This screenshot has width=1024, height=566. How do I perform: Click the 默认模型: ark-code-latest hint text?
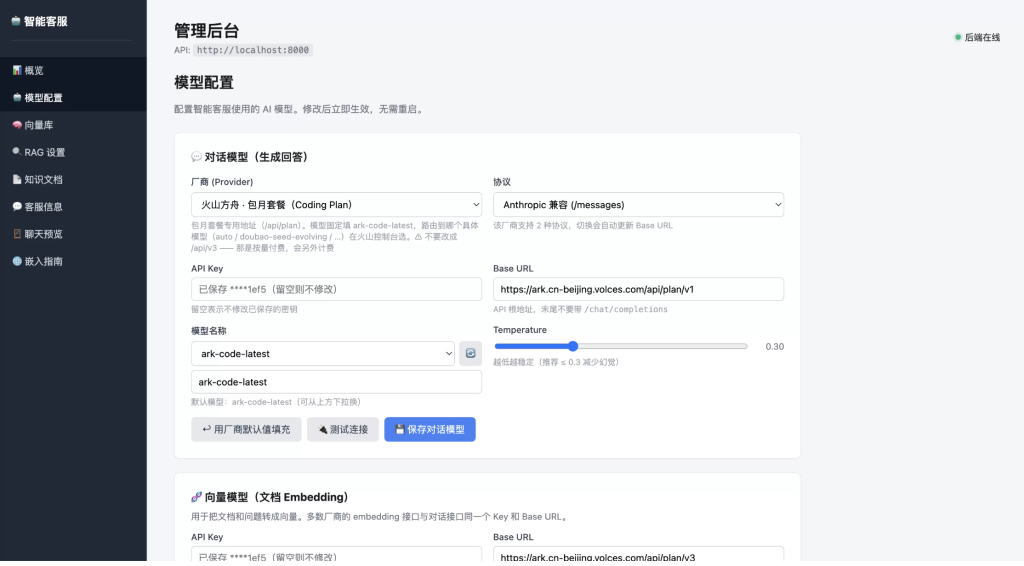click(276, 402)
